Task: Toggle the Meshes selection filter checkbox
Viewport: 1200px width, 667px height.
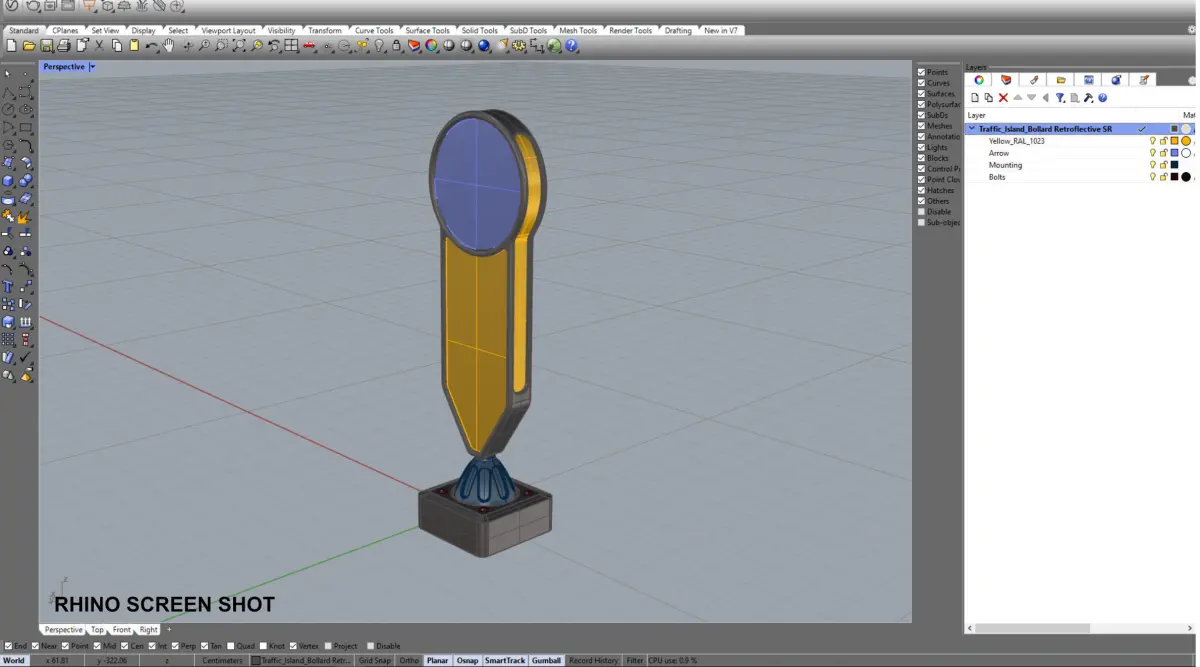Action: [x=921, y=126]
